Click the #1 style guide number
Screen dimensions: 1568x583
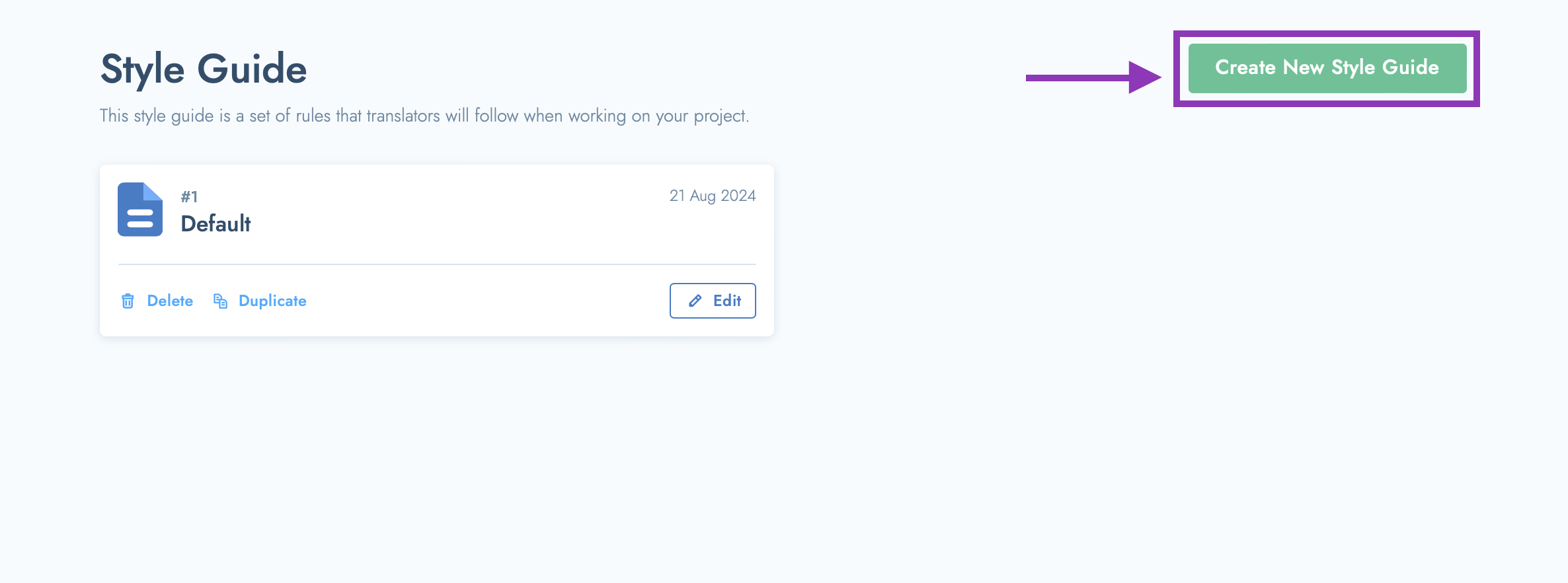click(189, 196)
